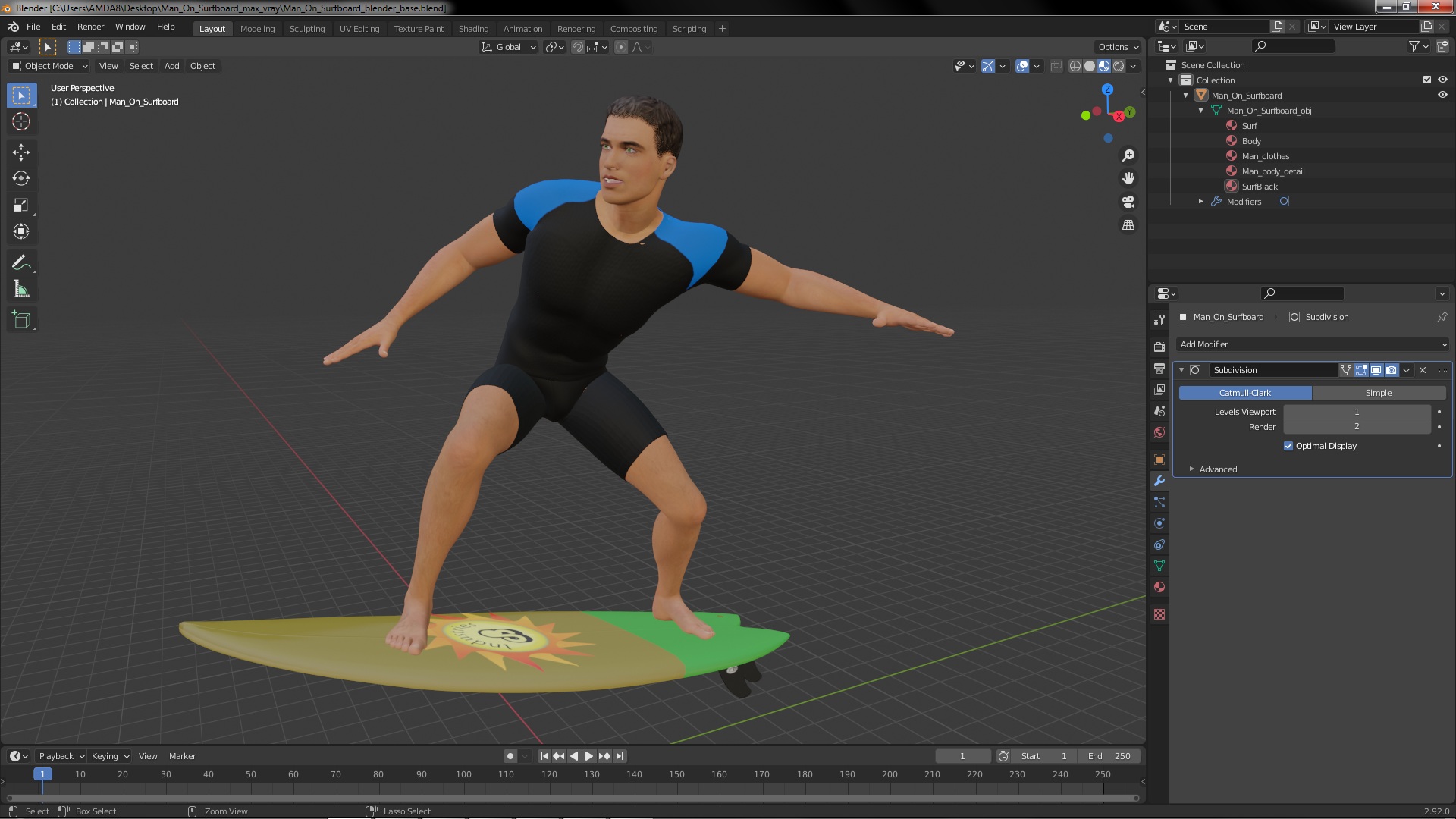Select the Move tool in toolbar
Screen dimensions: 1456x819
click(21, 152)
